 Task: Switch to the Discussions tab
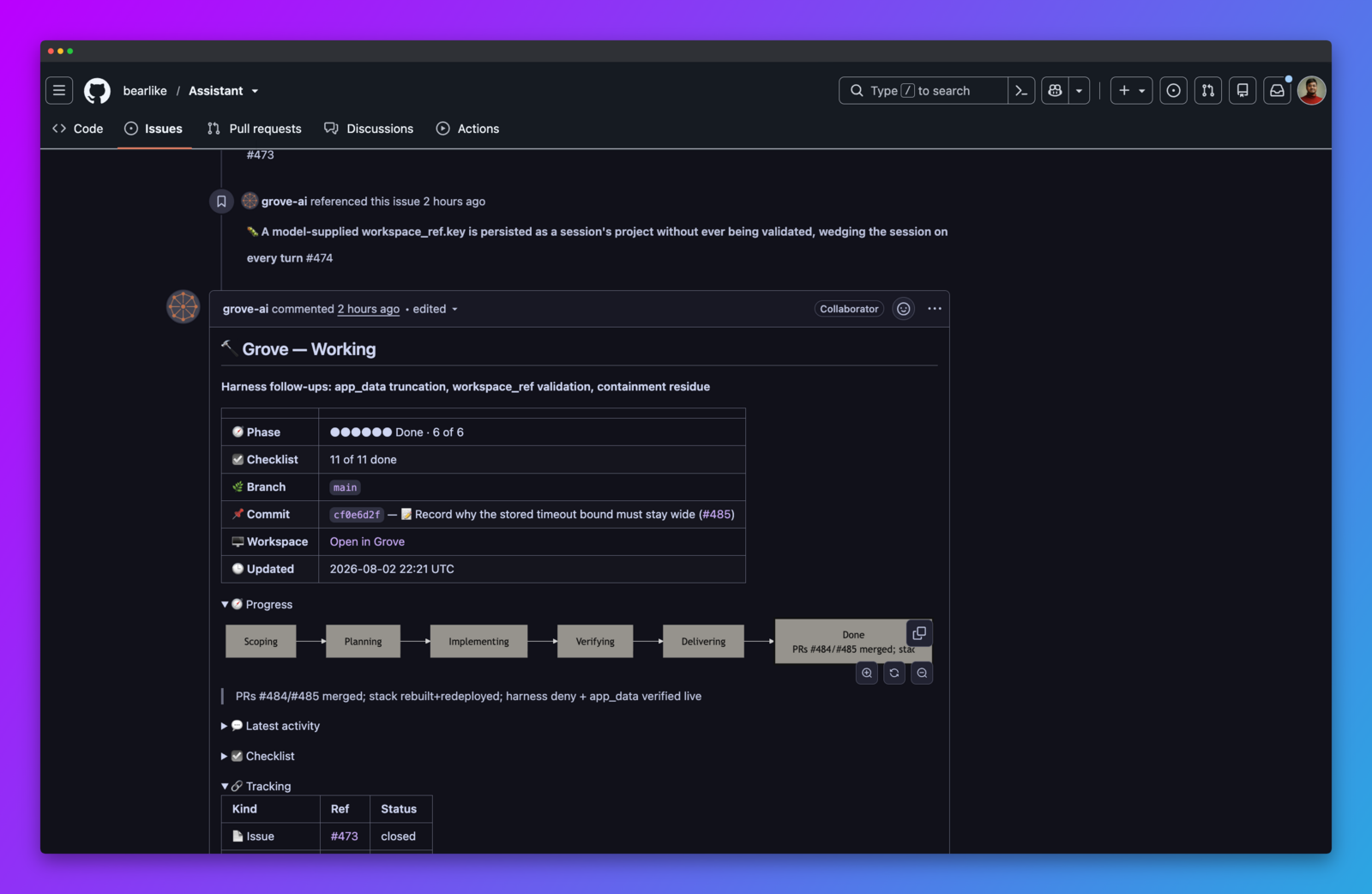(369, 129)
